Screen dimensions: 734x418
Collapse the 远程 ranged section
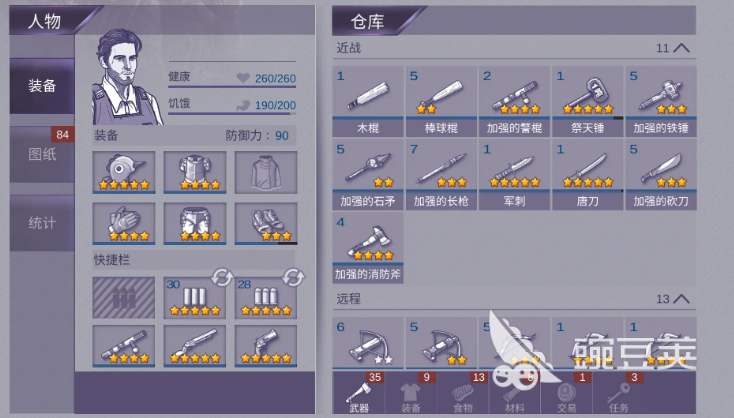[x=681, y=299]
